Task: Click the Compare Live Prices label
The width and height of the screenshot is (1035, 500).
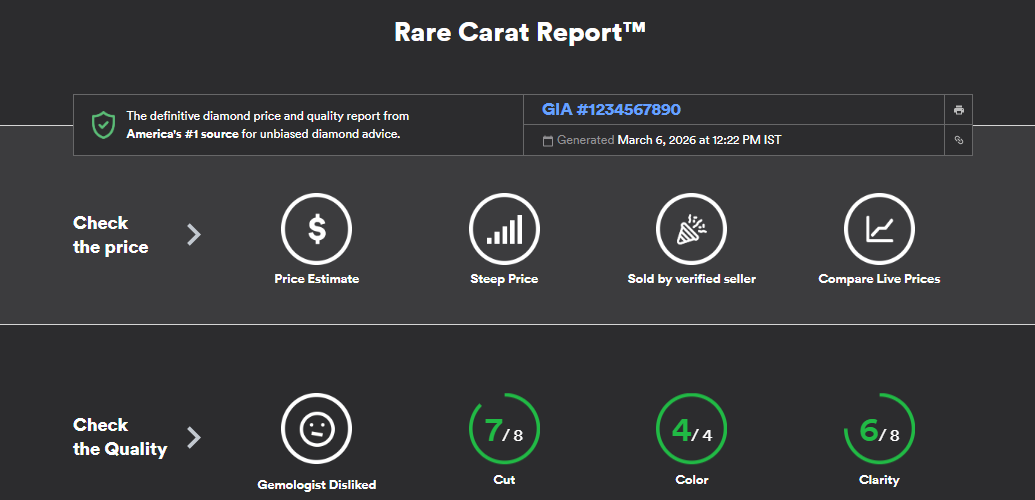Action: pyautogui.click(x=879, y=279)
